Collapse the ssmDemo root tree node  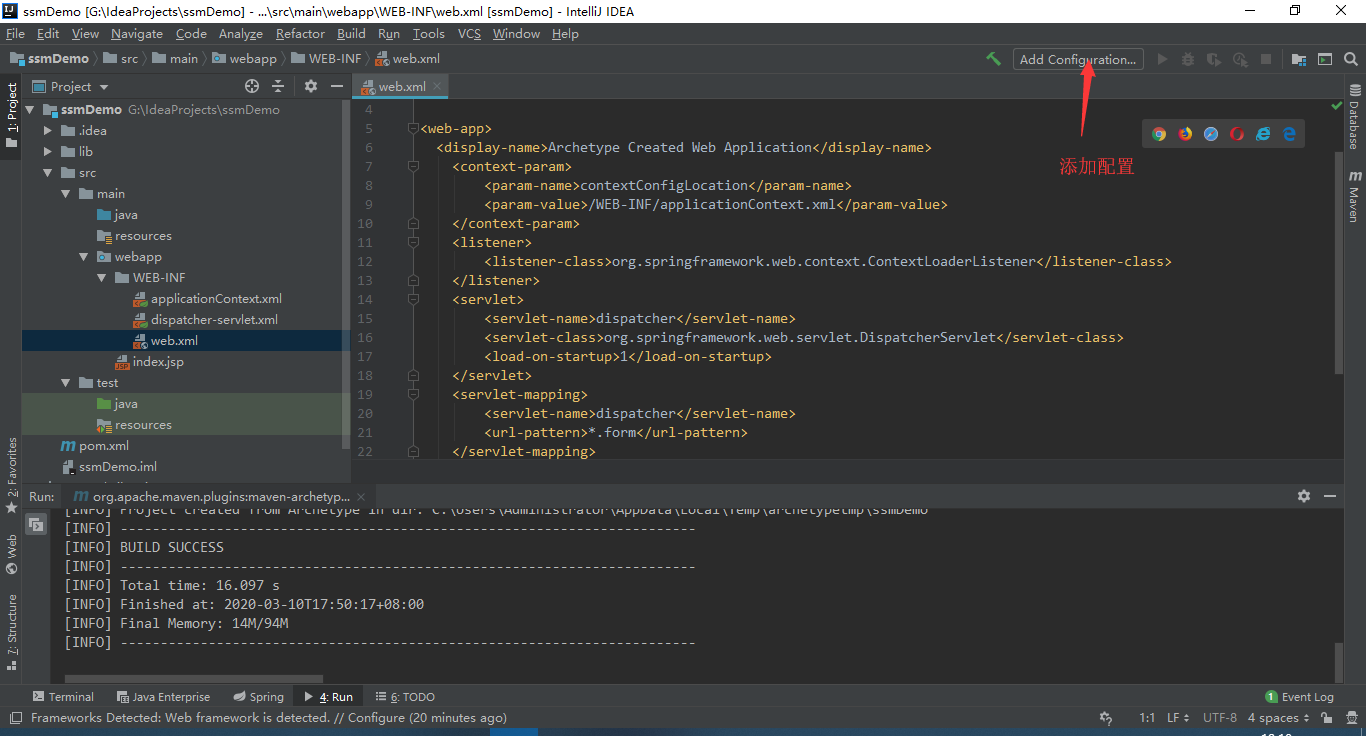tap(30, 110)
